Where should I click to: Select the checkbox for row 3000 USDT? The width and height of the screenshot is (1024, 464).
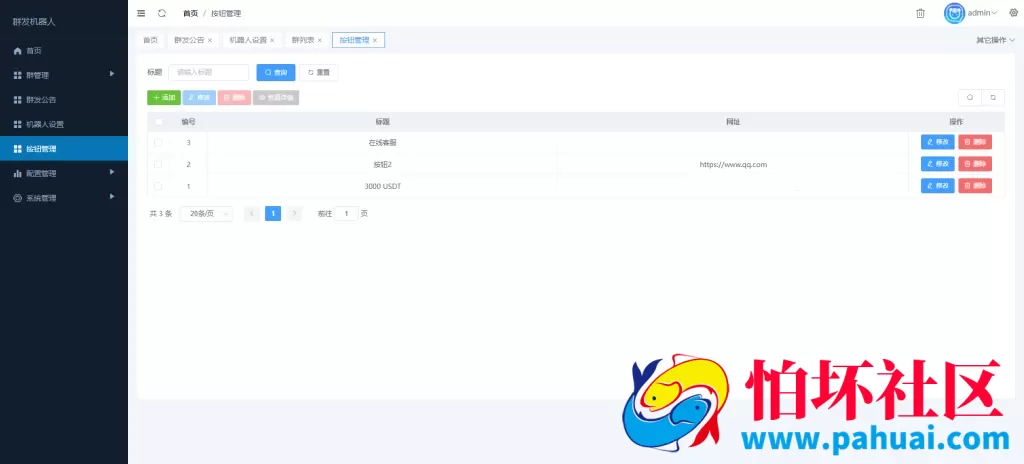pyautogui.click(x=158, y=186)
